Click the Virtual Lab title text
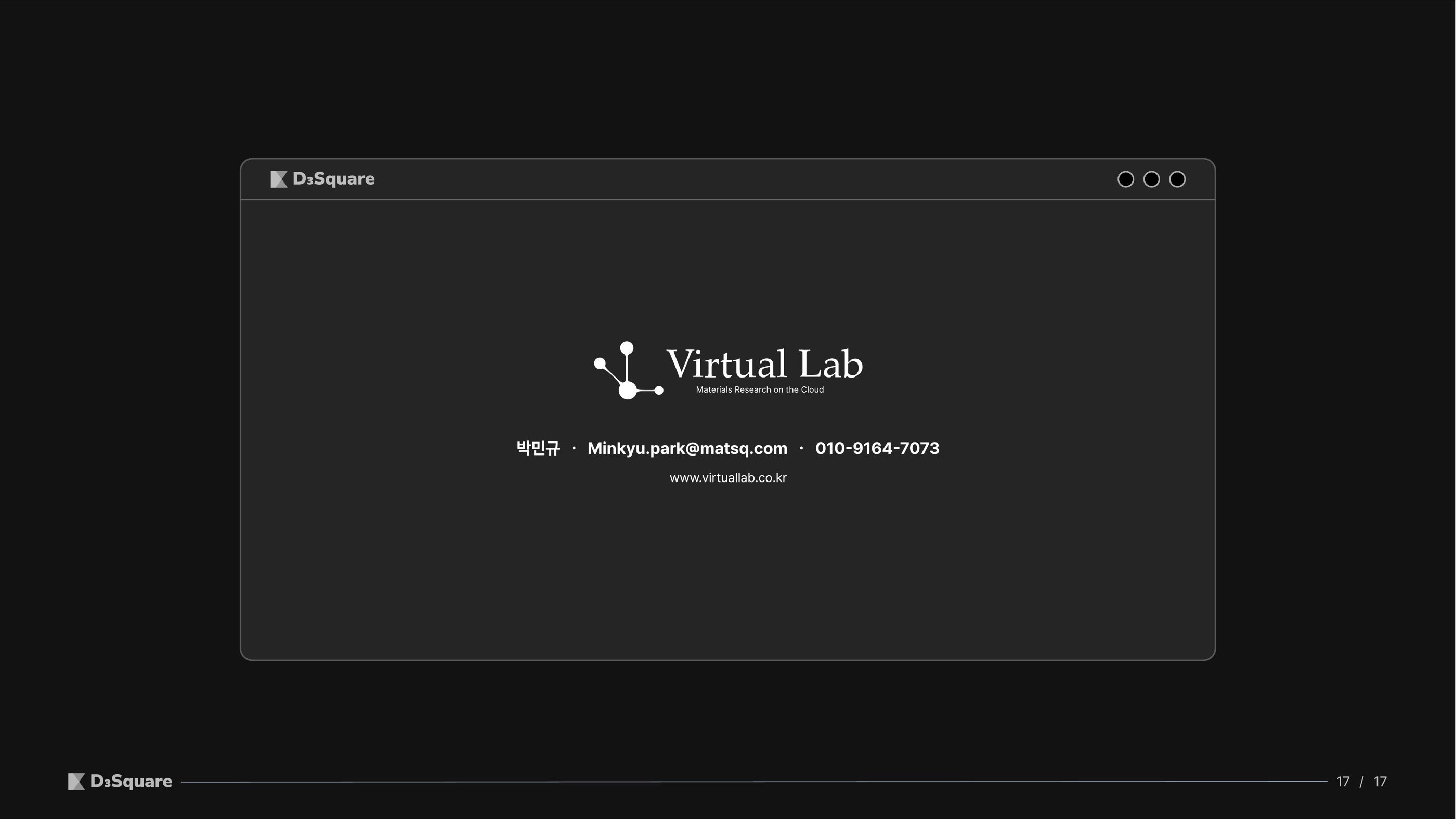Screen dimensions: 1456x819 765,363
